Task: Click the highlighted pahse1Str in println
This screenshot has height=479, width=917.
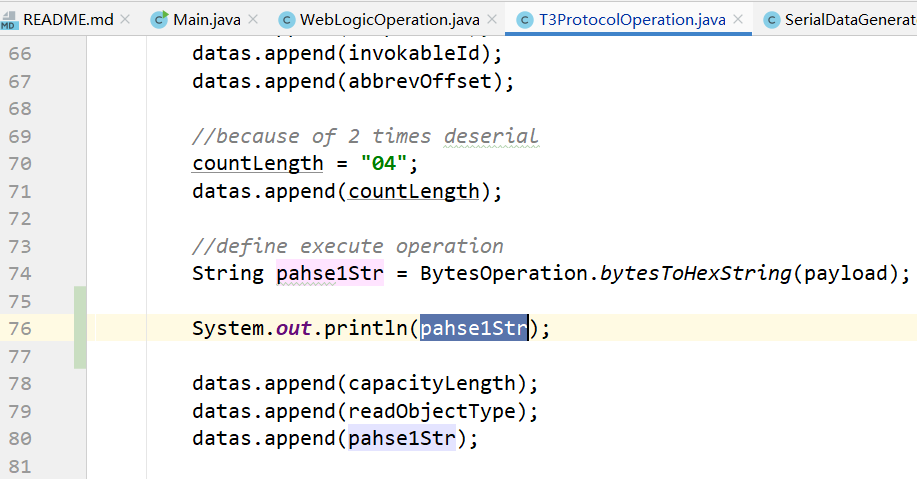Action: pos(474,328)
